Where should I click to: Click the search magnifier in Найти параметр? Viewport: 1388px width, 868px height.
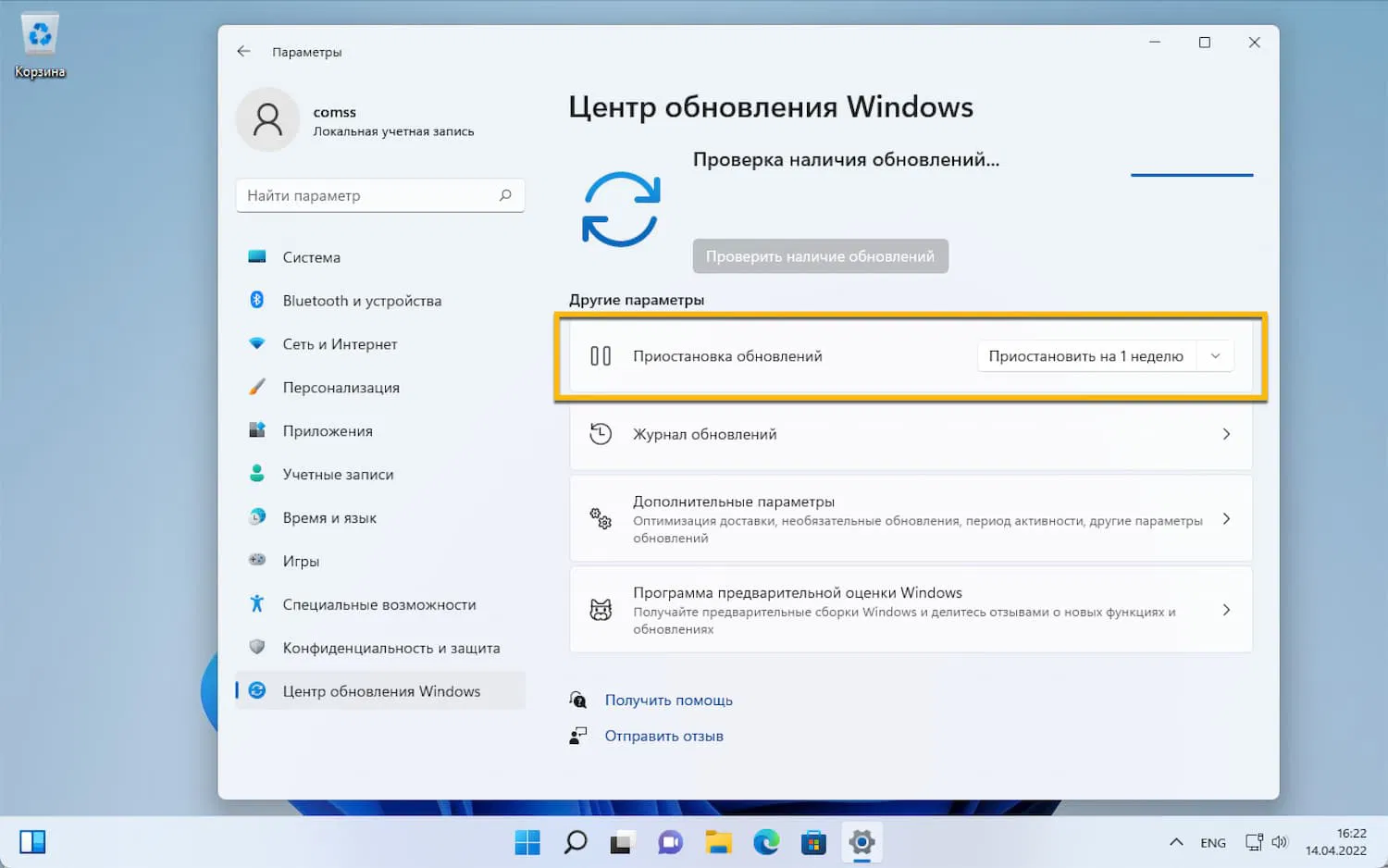[505, 195]
